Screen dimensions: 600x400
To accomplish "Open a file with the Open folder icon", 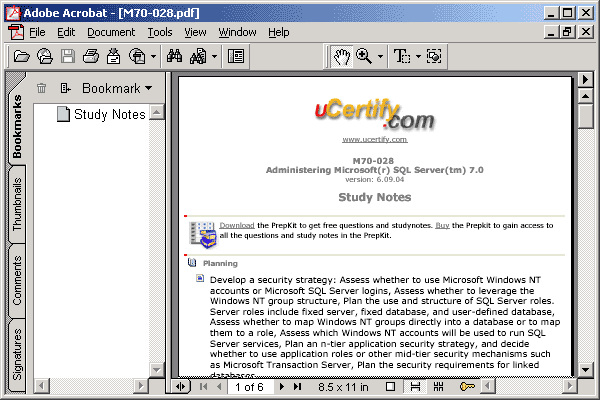I will pos(21,57).
